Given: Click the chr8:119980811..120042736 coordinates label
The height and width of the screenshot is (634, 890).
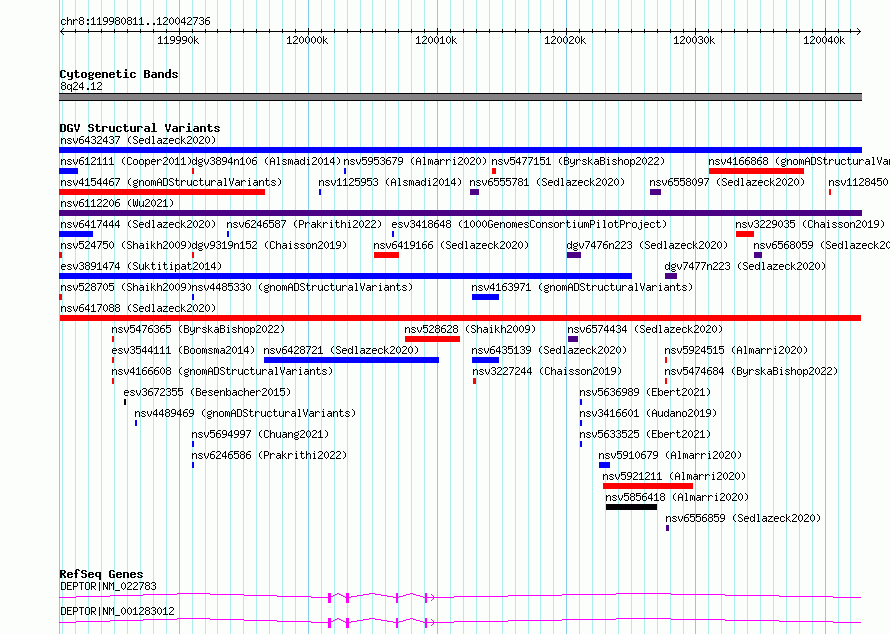Looking at the screenshot, I should pos(135,21).
